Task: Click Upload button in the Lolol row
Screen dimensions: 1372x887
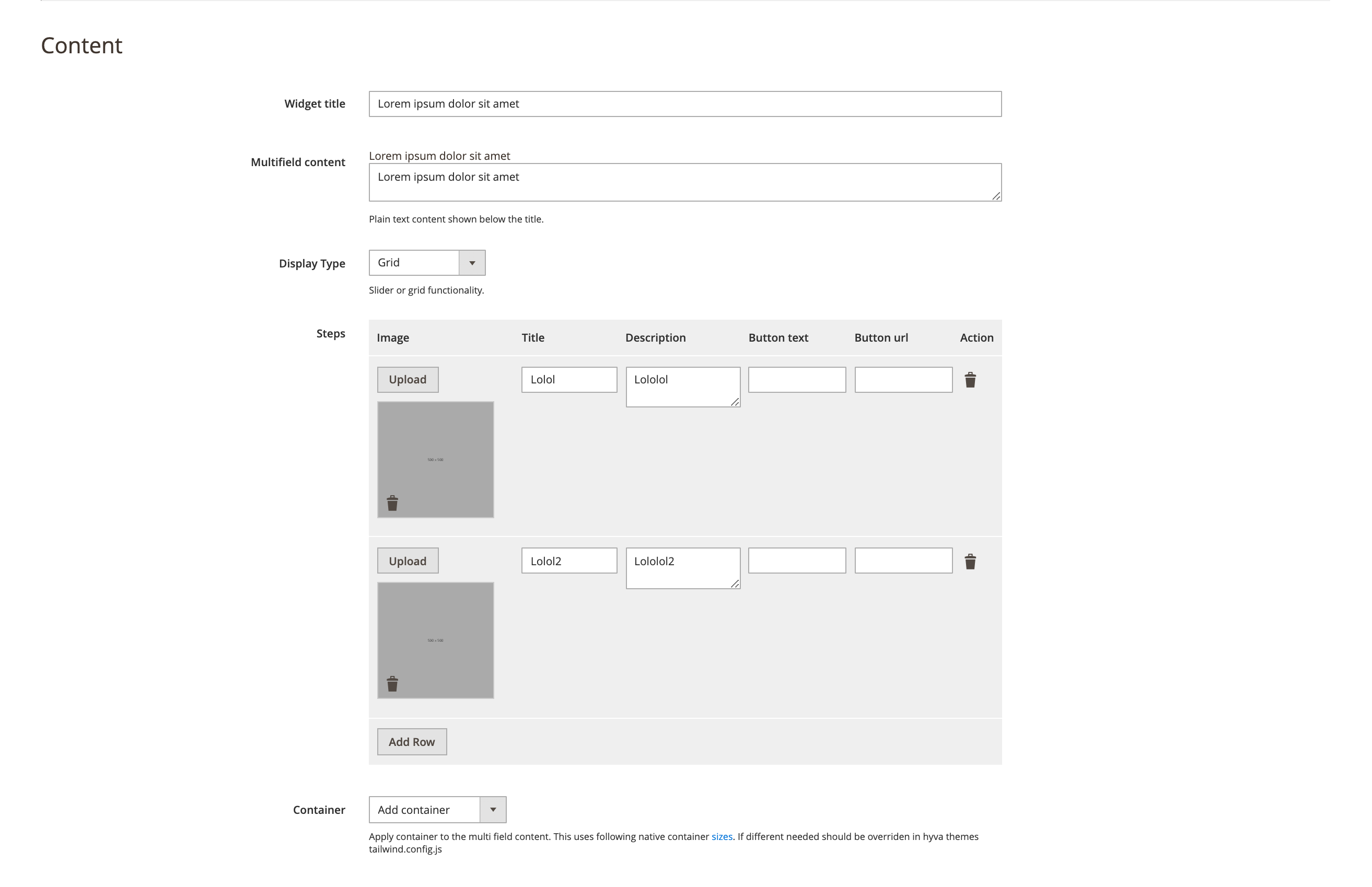Action: (x=408, y=380)
